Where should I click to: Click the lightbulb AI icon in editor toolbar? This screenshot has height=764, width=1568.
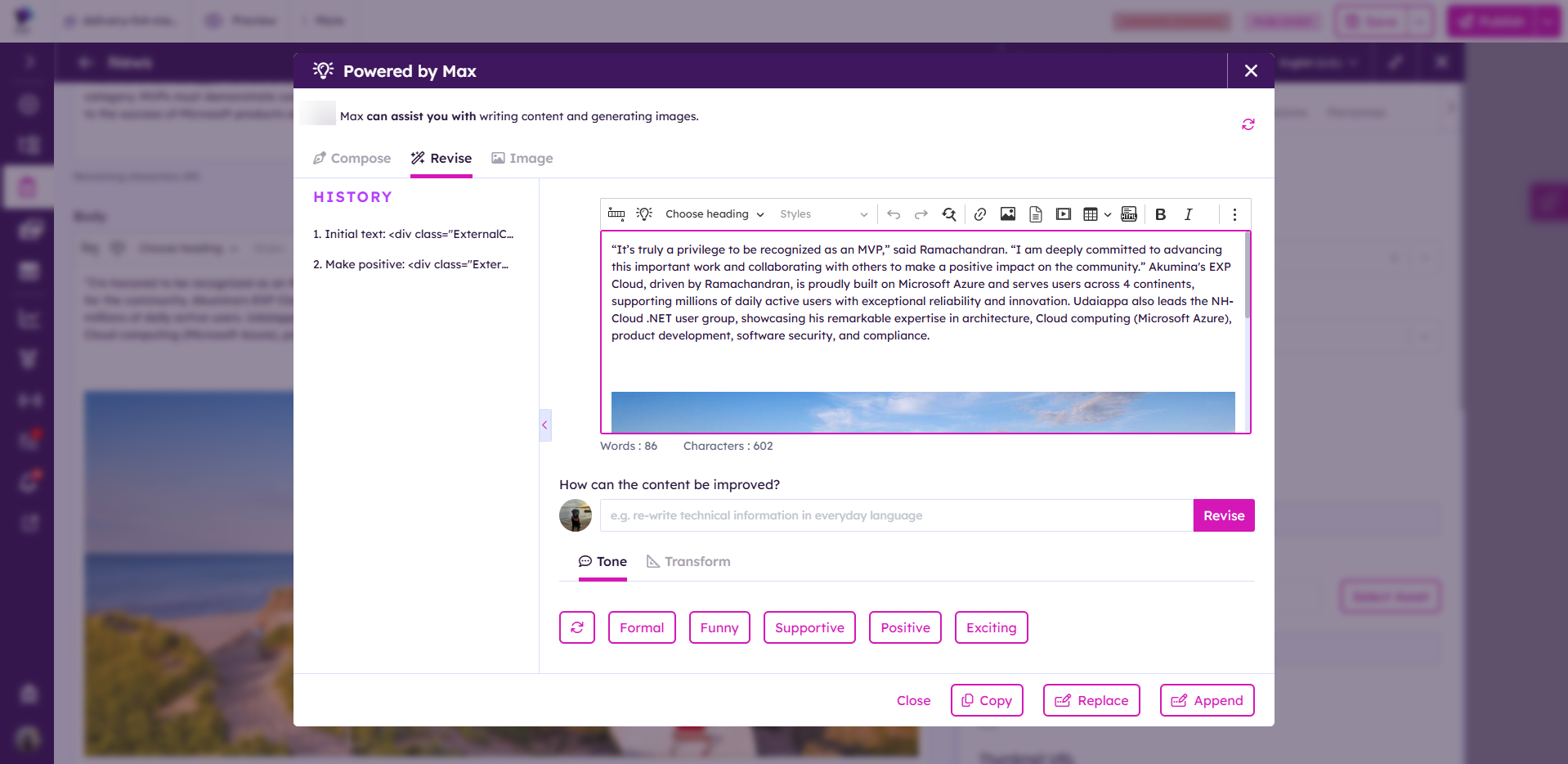click(644, 214)
